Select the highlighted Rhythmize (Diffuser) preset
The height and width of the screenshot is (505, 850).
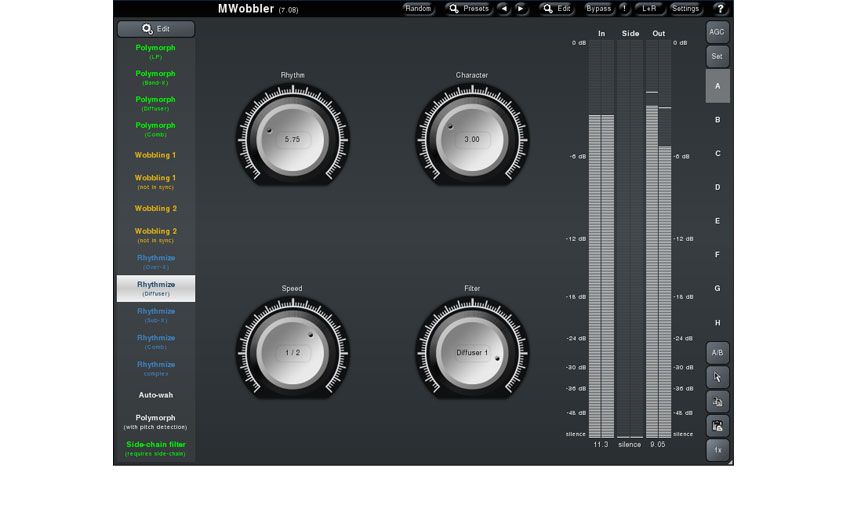coord(156,288)
